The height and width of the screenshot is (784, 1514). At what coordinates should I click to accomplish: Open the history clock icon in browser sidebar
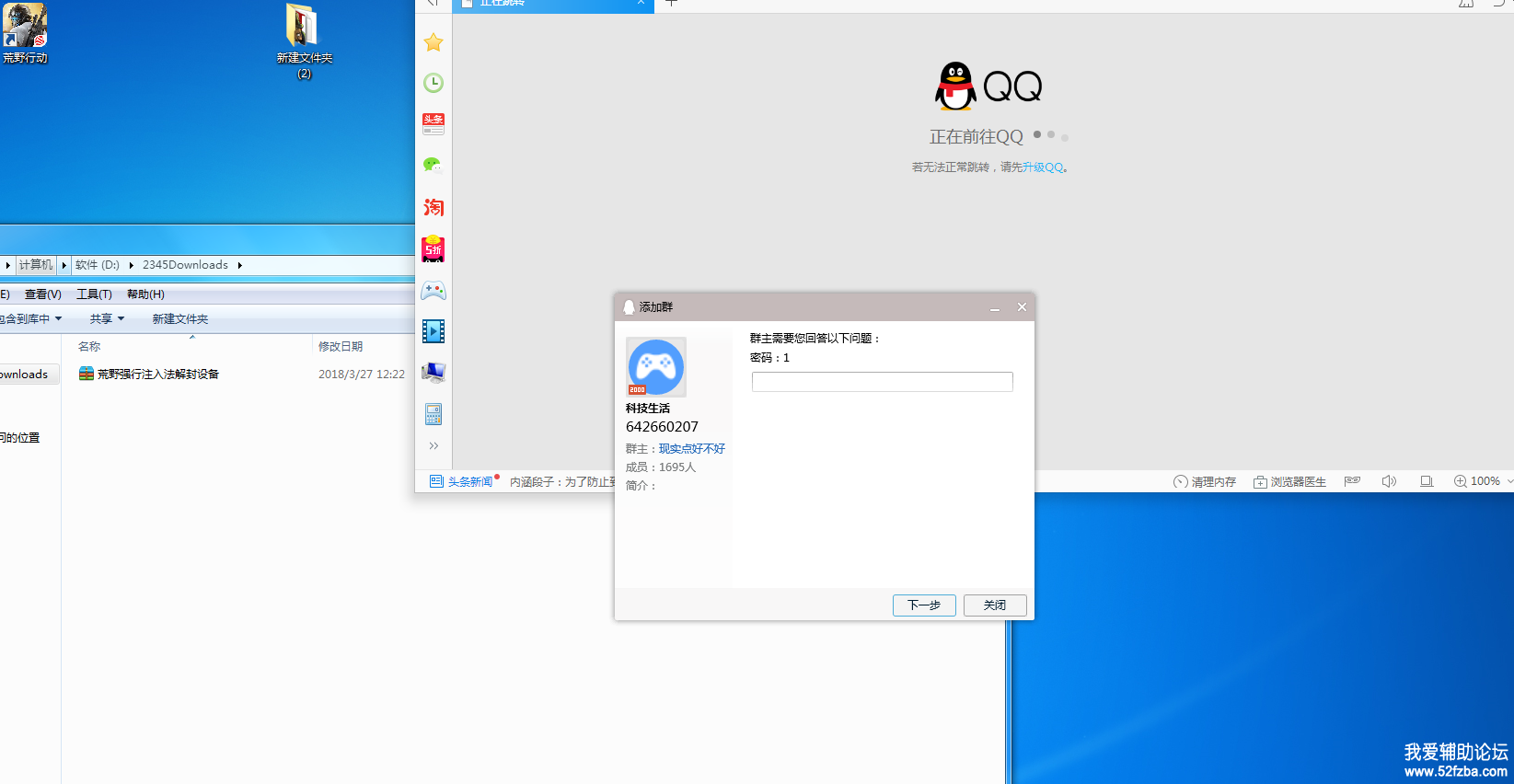click(x=433, y=83)
